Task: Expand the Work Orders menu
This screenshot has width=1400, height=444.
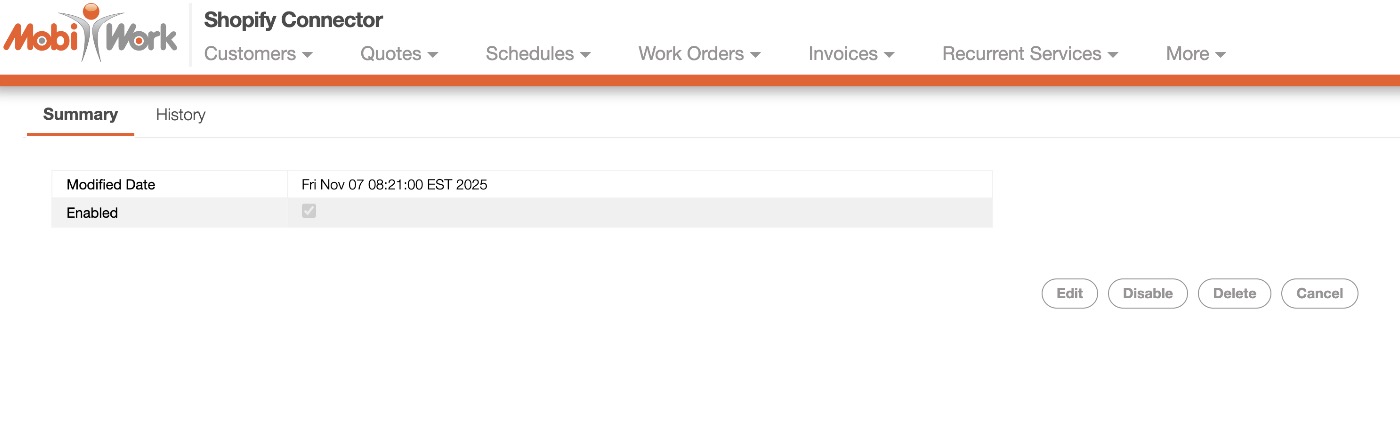Action: (x=699, y=54)
